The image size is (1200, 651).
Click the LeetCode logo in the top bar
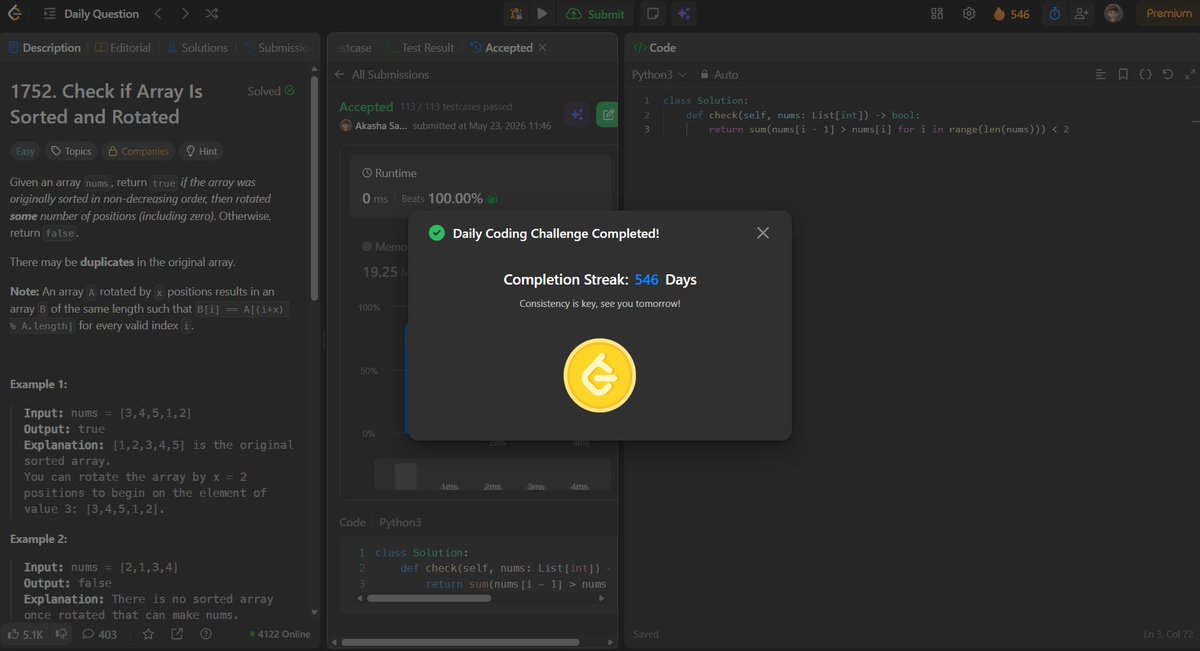click(x=16, y=14)
